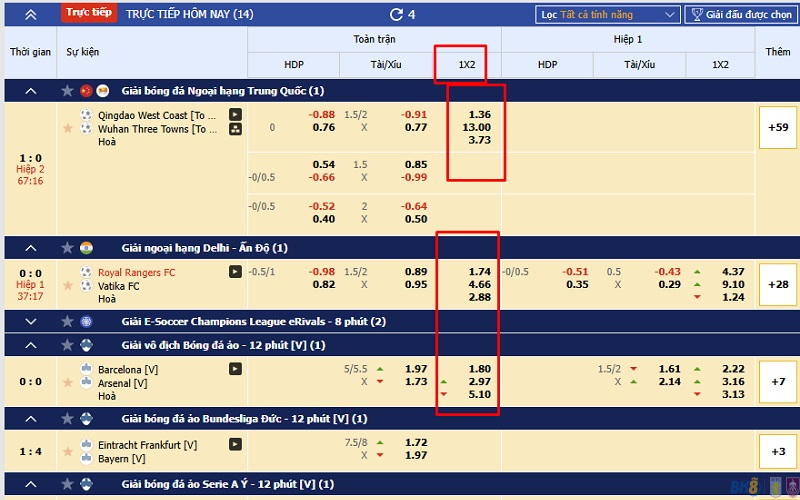Favorite the Qingdao vs Wuhan match star
Screen dimensions: 800x500
tap(68, 128)
